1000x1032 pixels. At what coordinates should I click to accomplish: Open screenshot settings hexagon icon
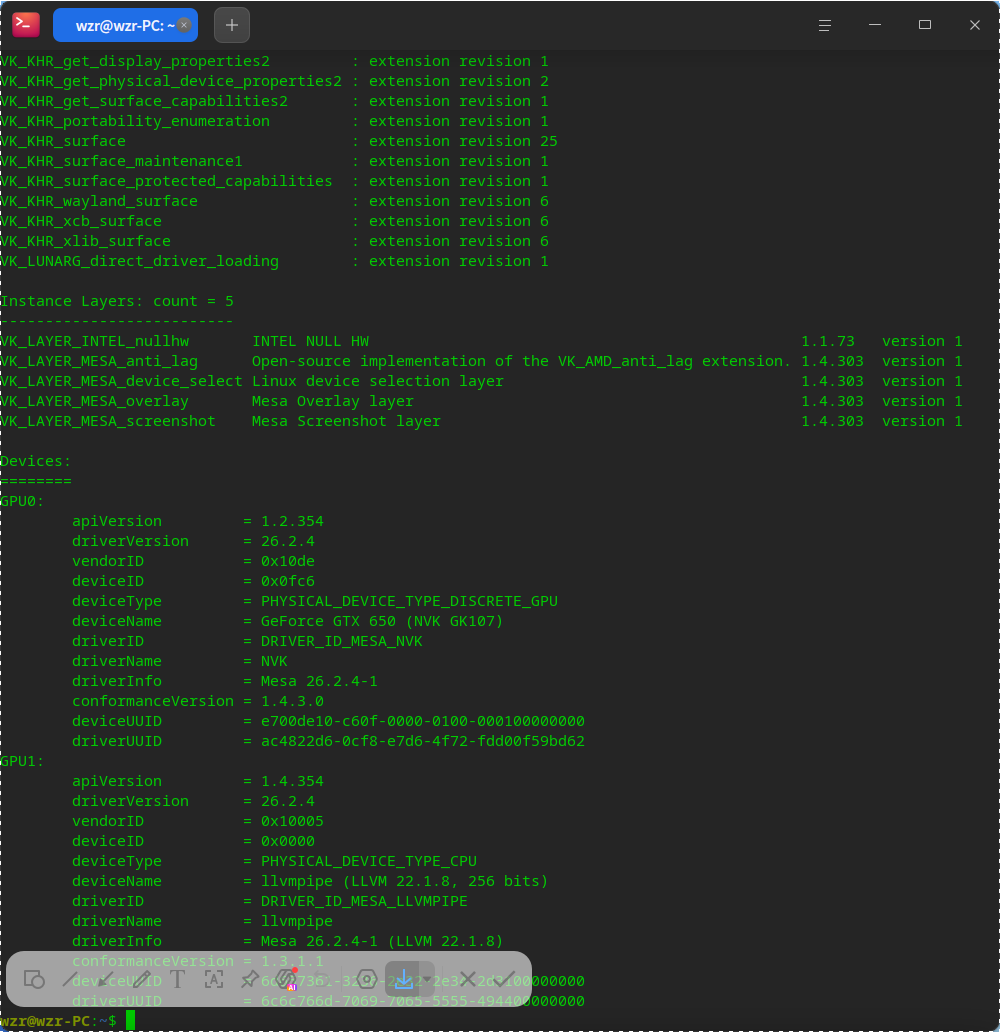[x=367, y=979]
